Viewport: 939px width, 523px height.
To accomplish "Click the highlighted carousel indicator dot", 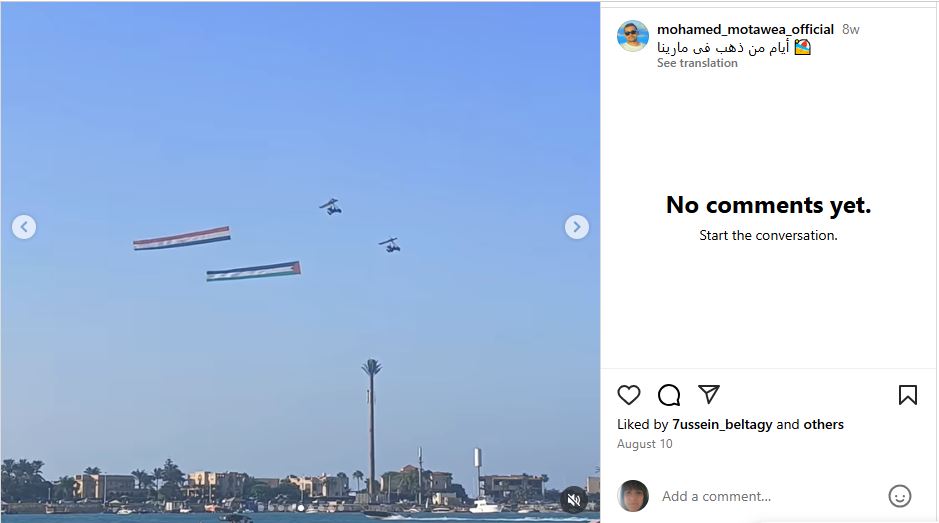I will tap(301, 508).
